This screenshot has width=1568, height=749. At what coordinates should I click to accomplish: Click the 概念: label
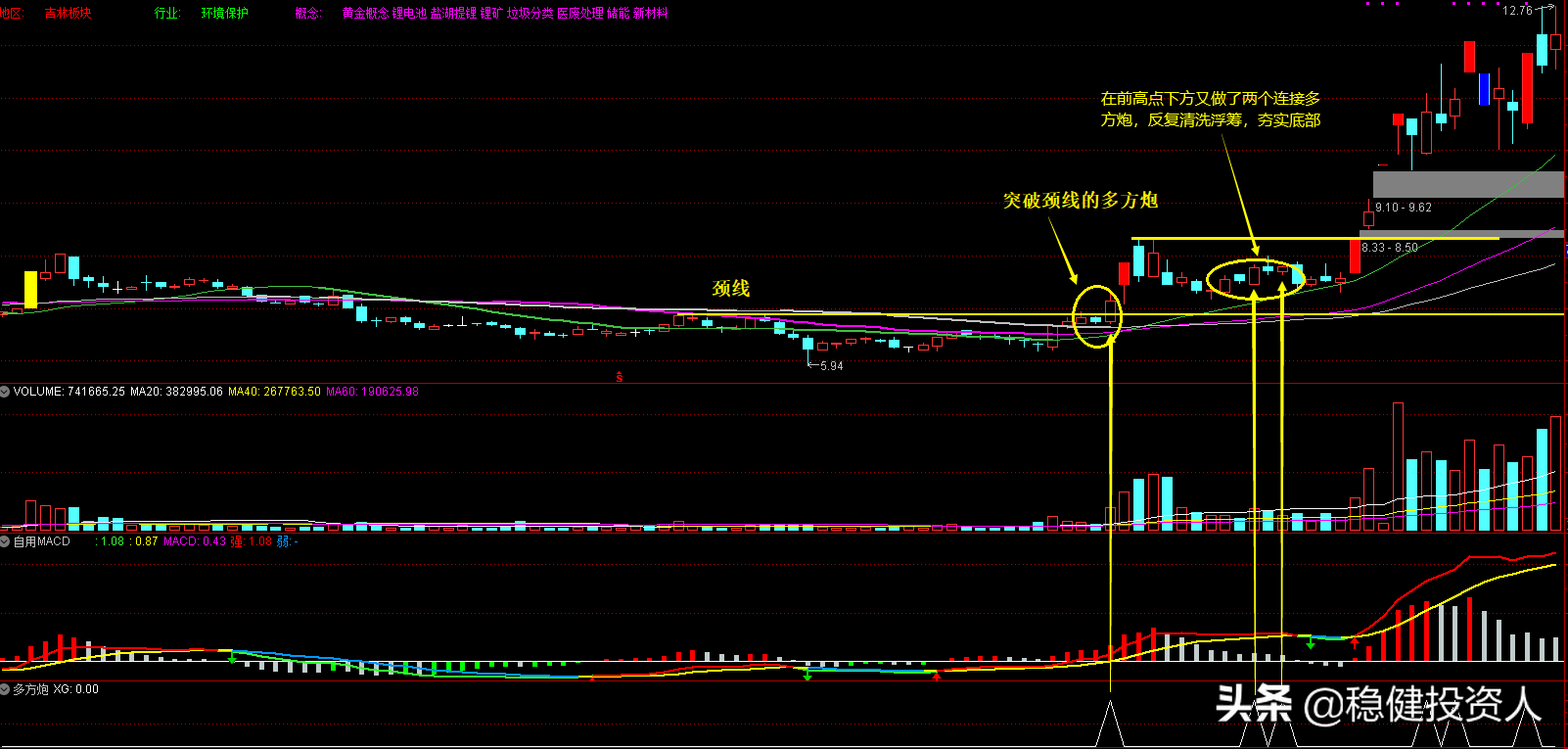(x=308, y=14)
